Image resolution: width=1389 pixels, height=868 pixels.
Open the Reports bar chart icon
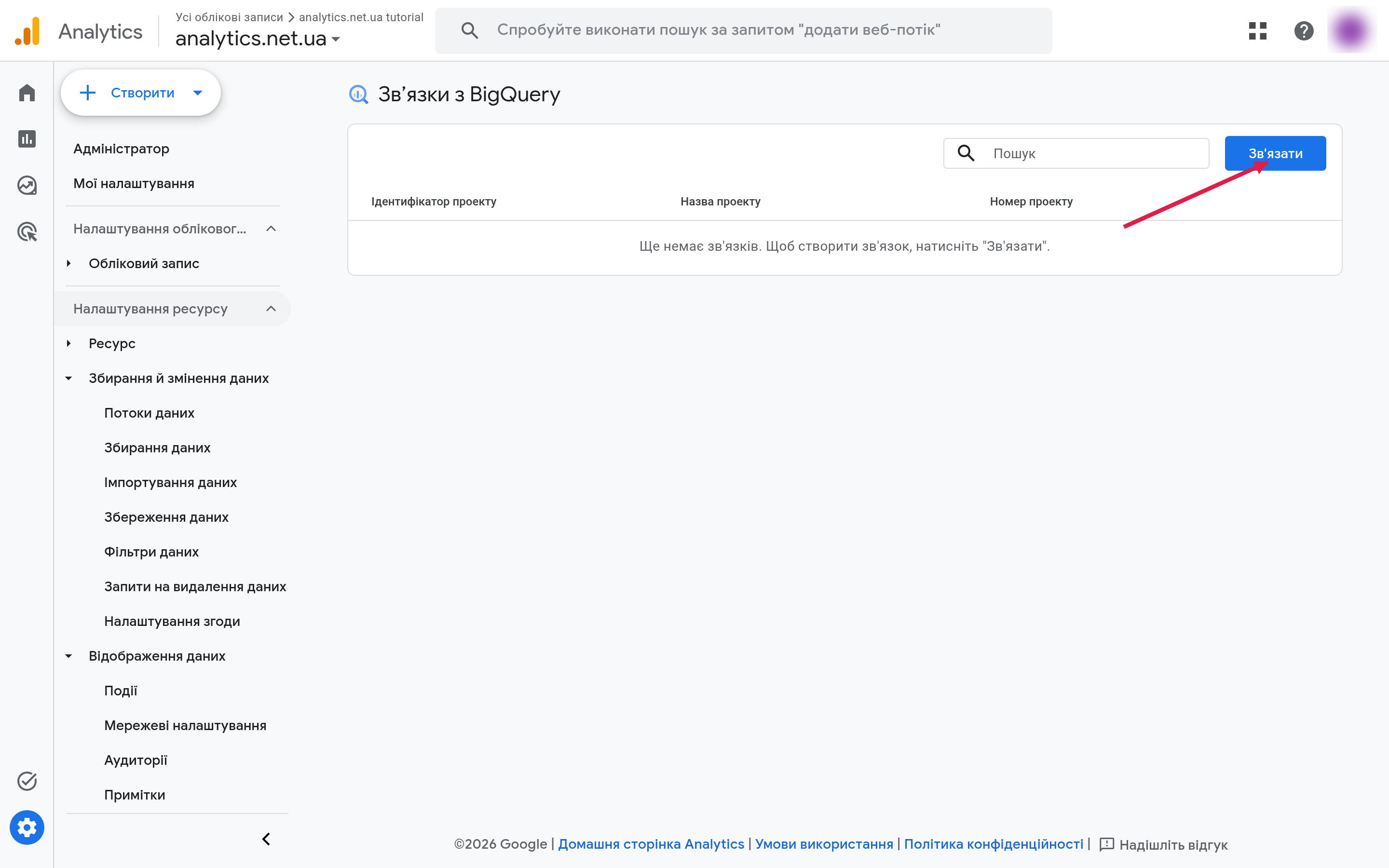click(x=27, y=139)
